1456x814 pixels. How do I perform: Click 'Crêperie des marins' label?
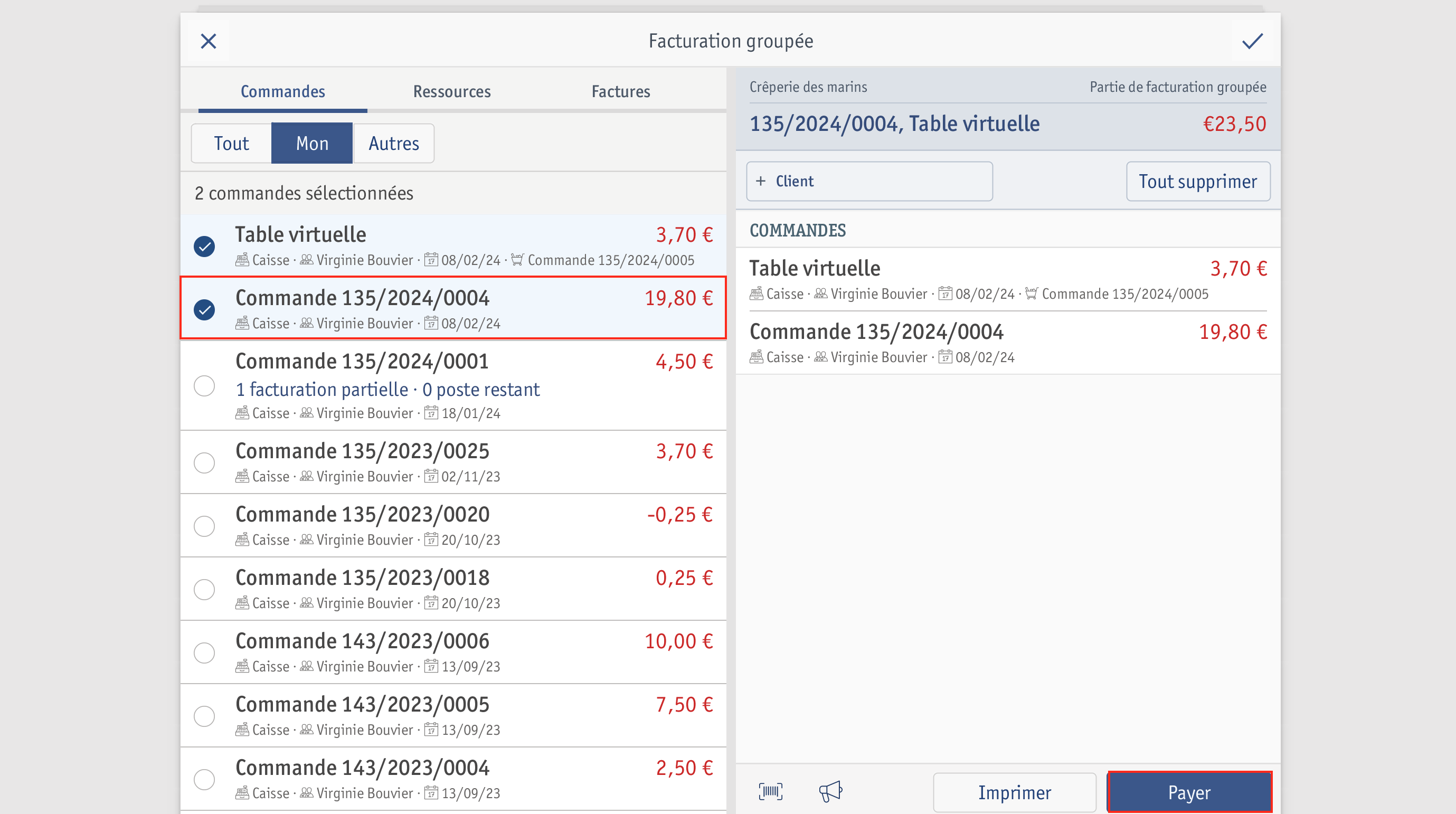[x=808, y=87]
